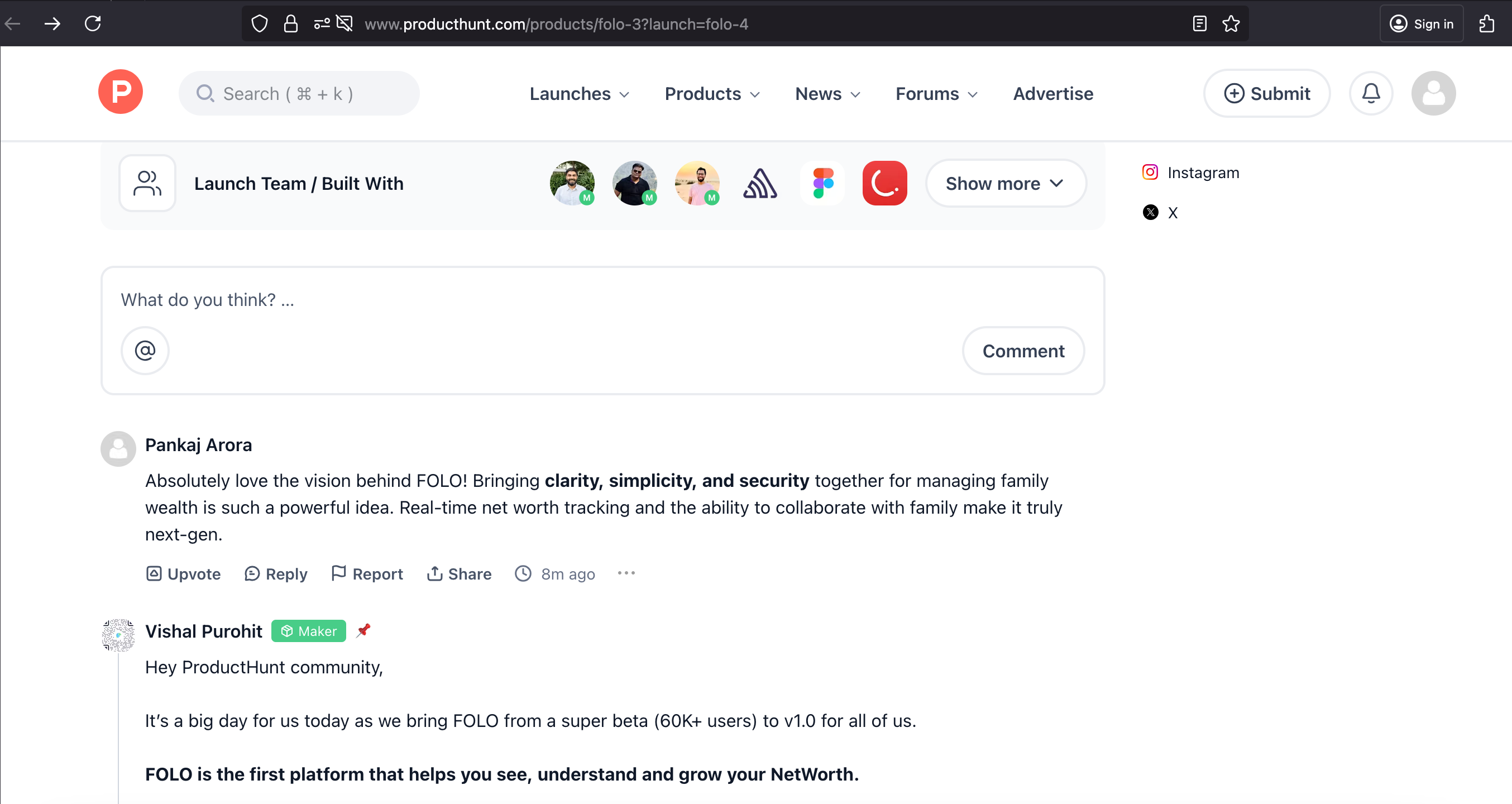
Task: Click the Figma icon in Built With
Action: pyautogui.click(x=822, y=183)
